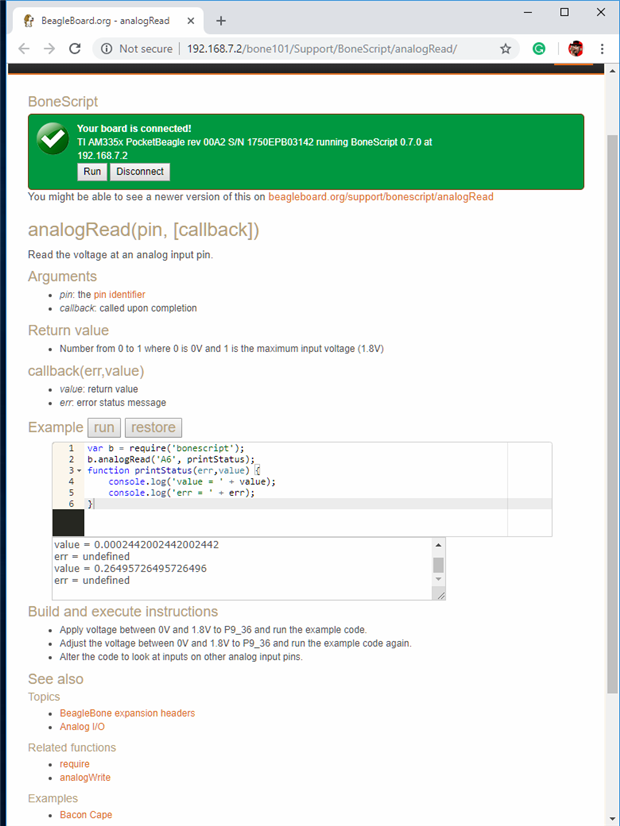
Task: Click the green connected checkmark icon
Action: click(x=53, y=139)
